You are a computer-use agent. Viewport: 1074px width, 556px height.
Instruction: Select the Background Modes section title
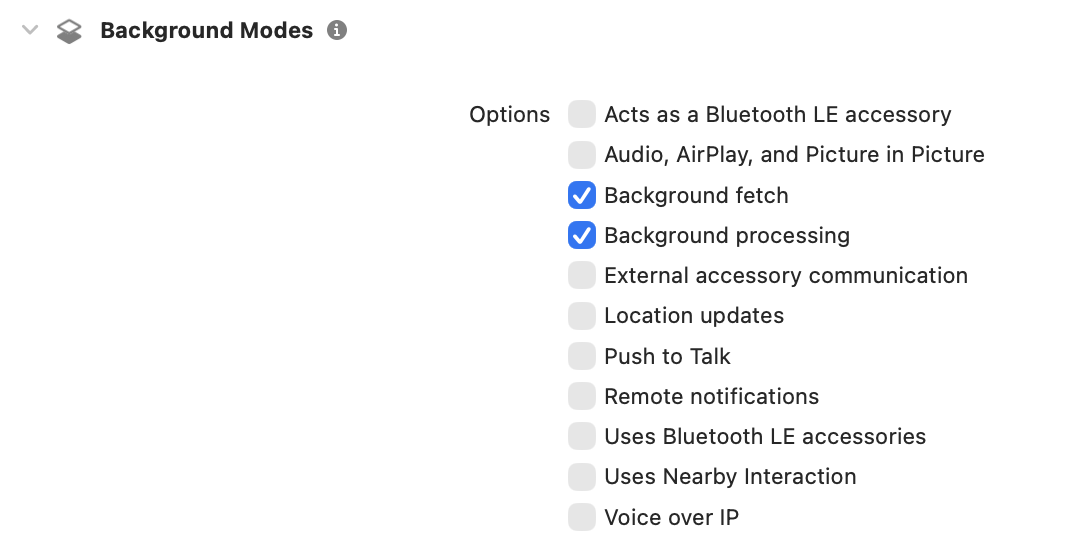point(206,31)
